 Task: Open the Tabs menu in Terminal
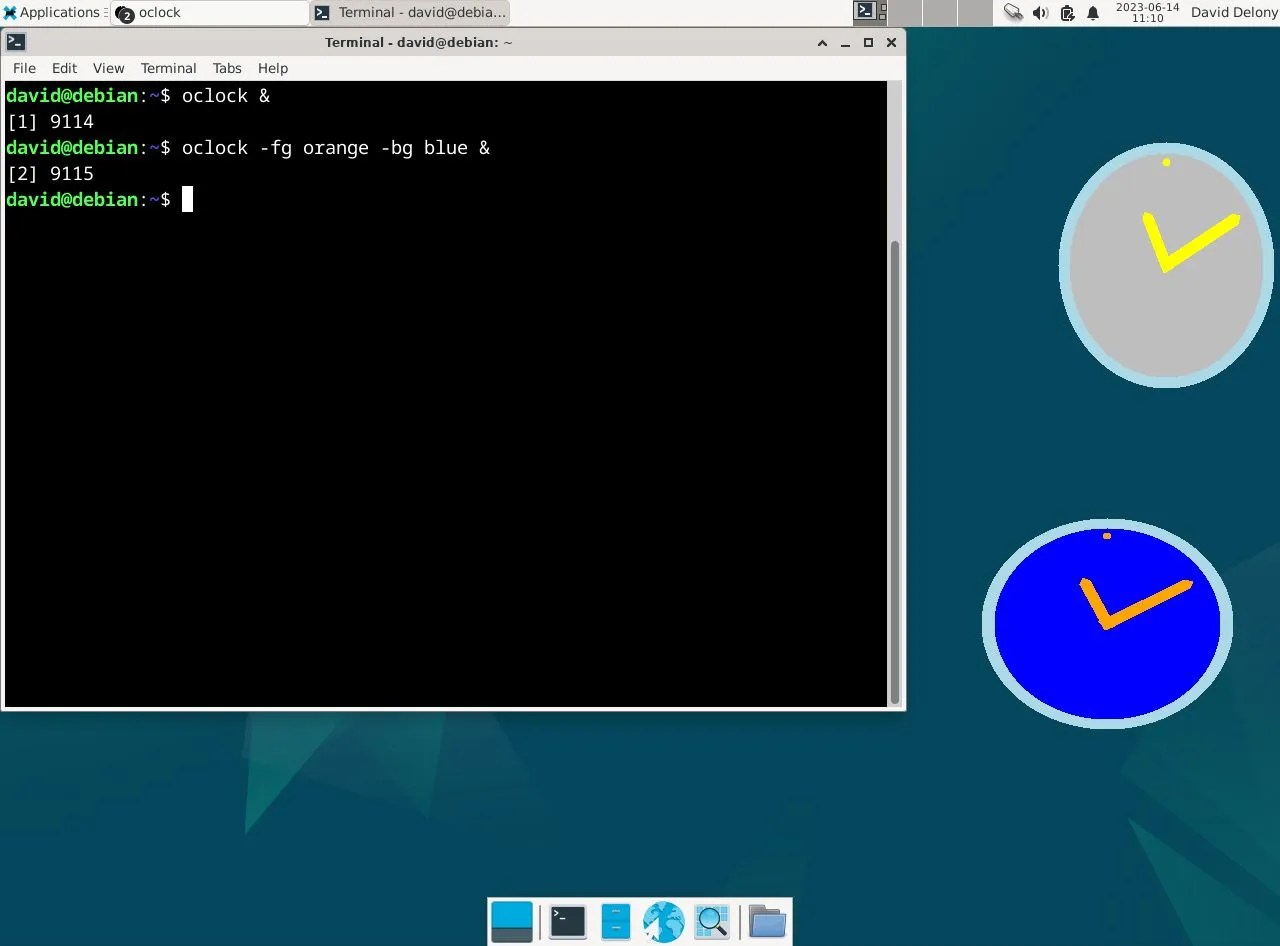pyautogui.click(x=226, y=68)
